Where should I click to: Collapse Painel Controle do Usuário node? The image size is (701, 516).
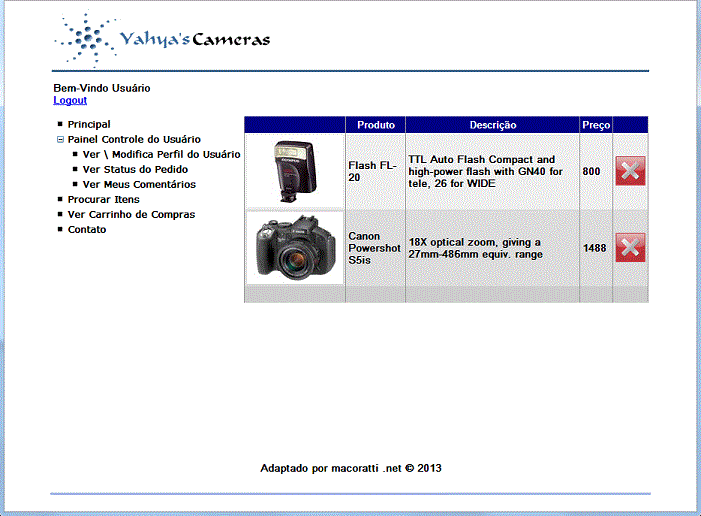[x=60, y=140]
